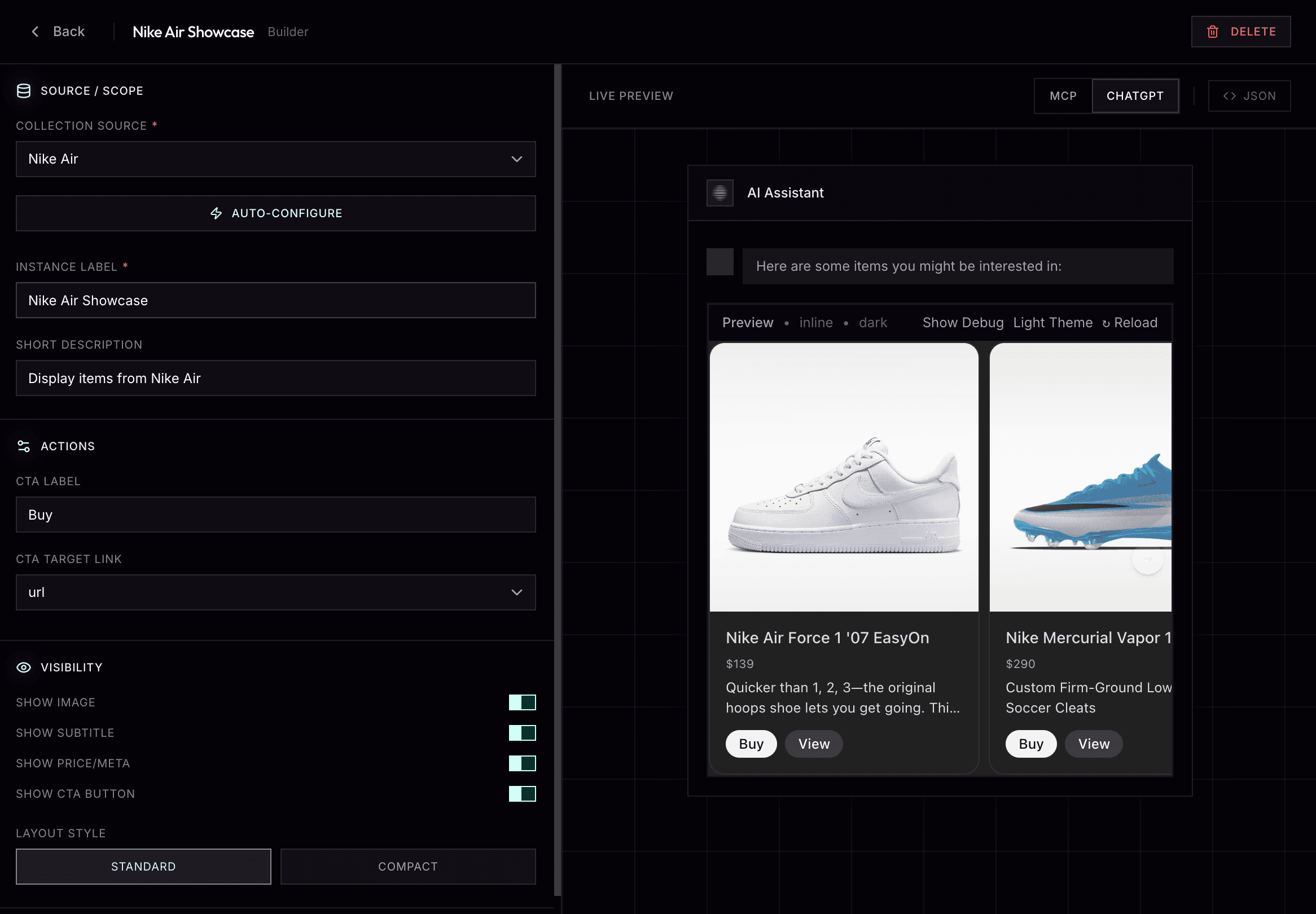Click View on Nike Air Force 1 card
Viewport: 1316px width, 914px height.
(x=814, y=744)
